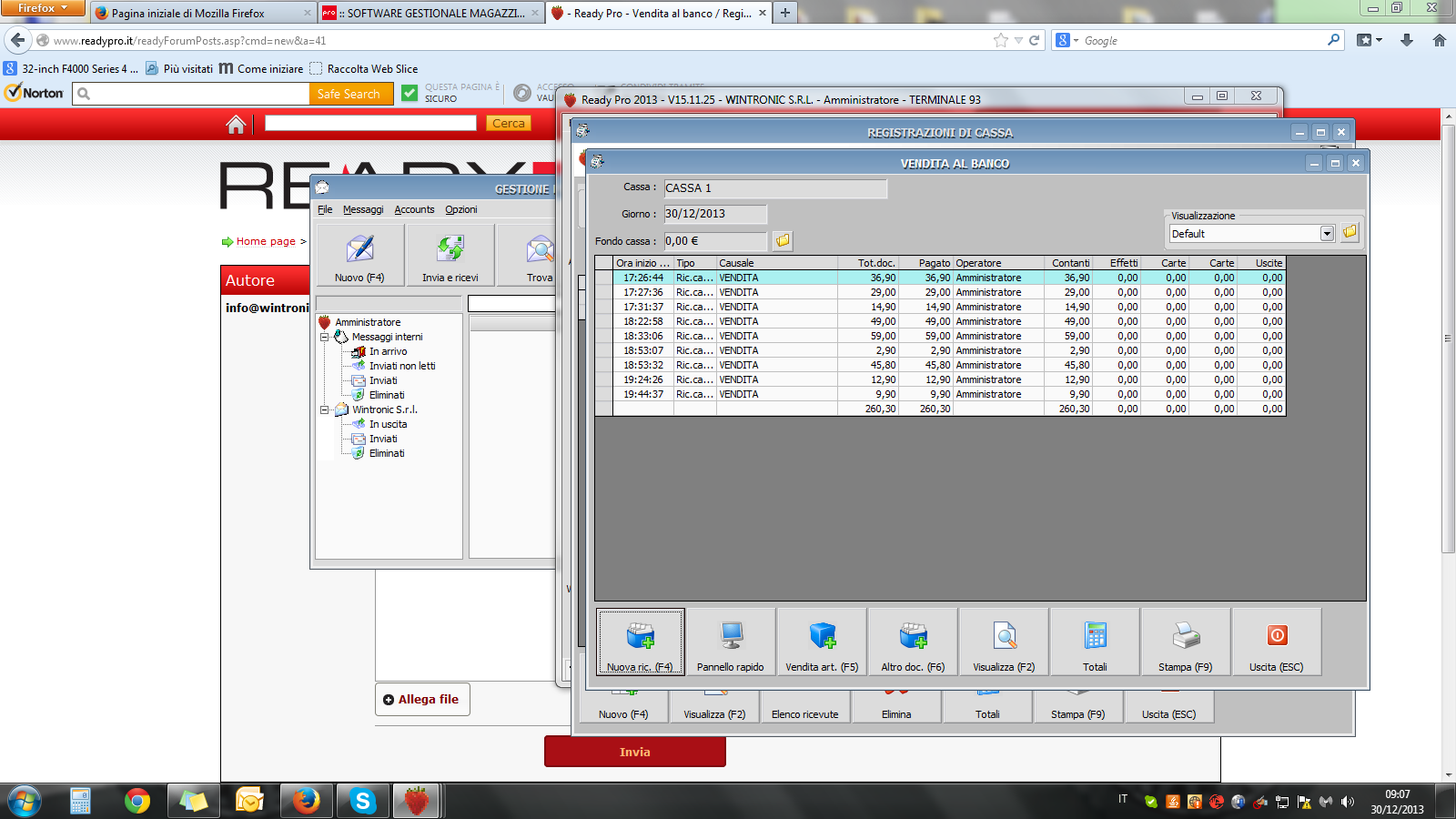The width and height of the screenshot is (1456, 819).
Task: Click the Cassa field showing CASSA 1
Action: tap(775, 188)
